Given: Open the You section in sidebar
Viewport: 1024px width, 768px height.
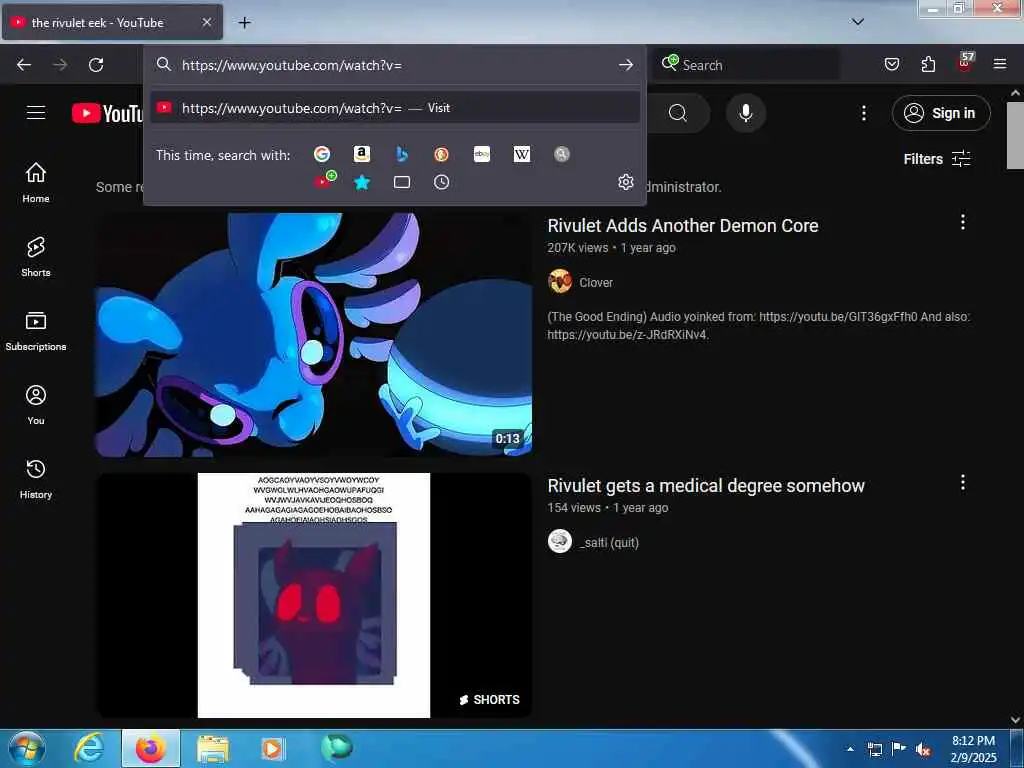Looking at the screenshot, I should pyautogui.click(x=36, y=405).
